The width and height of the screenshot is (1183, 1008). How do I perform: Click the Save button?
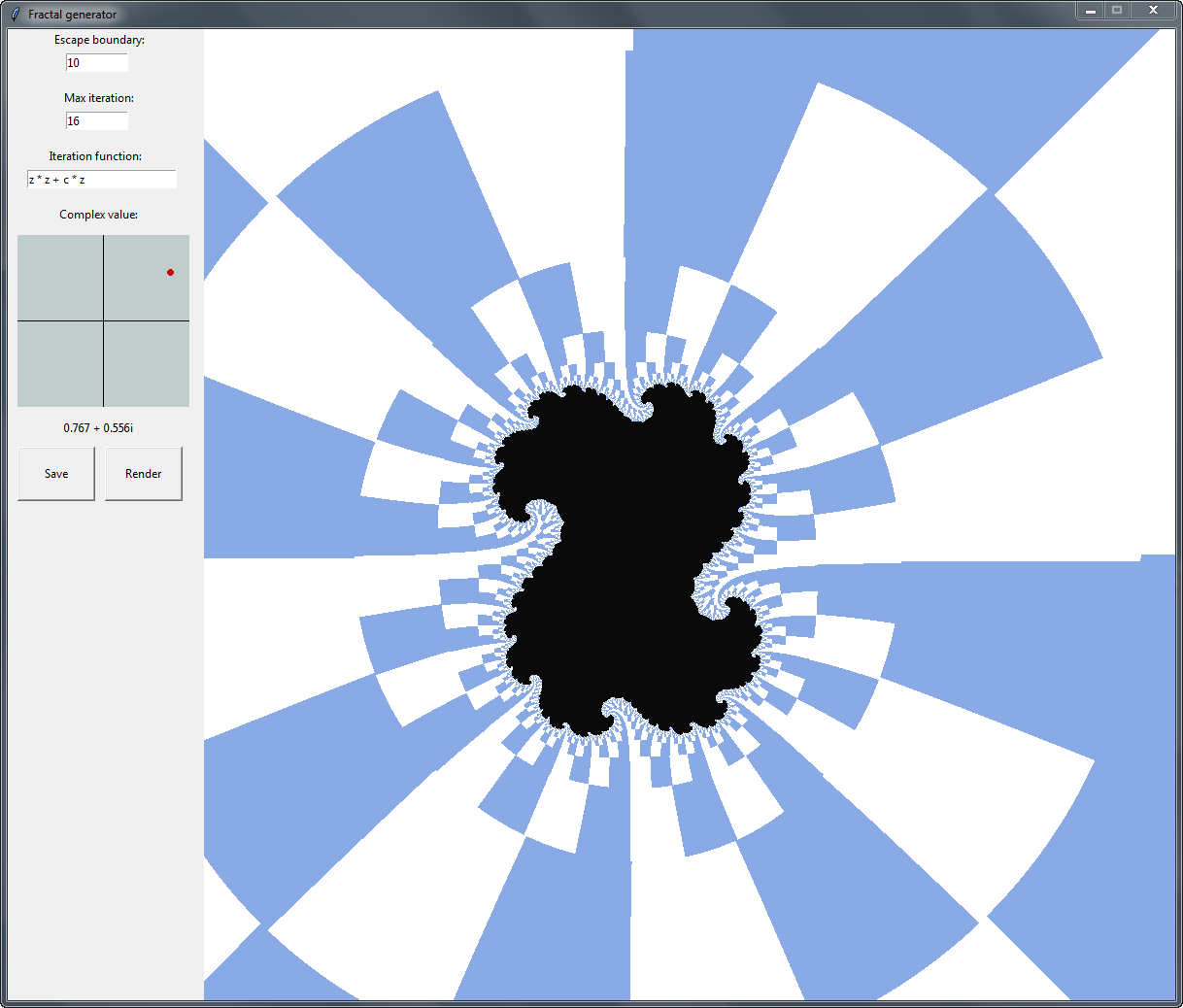(56, 474)
